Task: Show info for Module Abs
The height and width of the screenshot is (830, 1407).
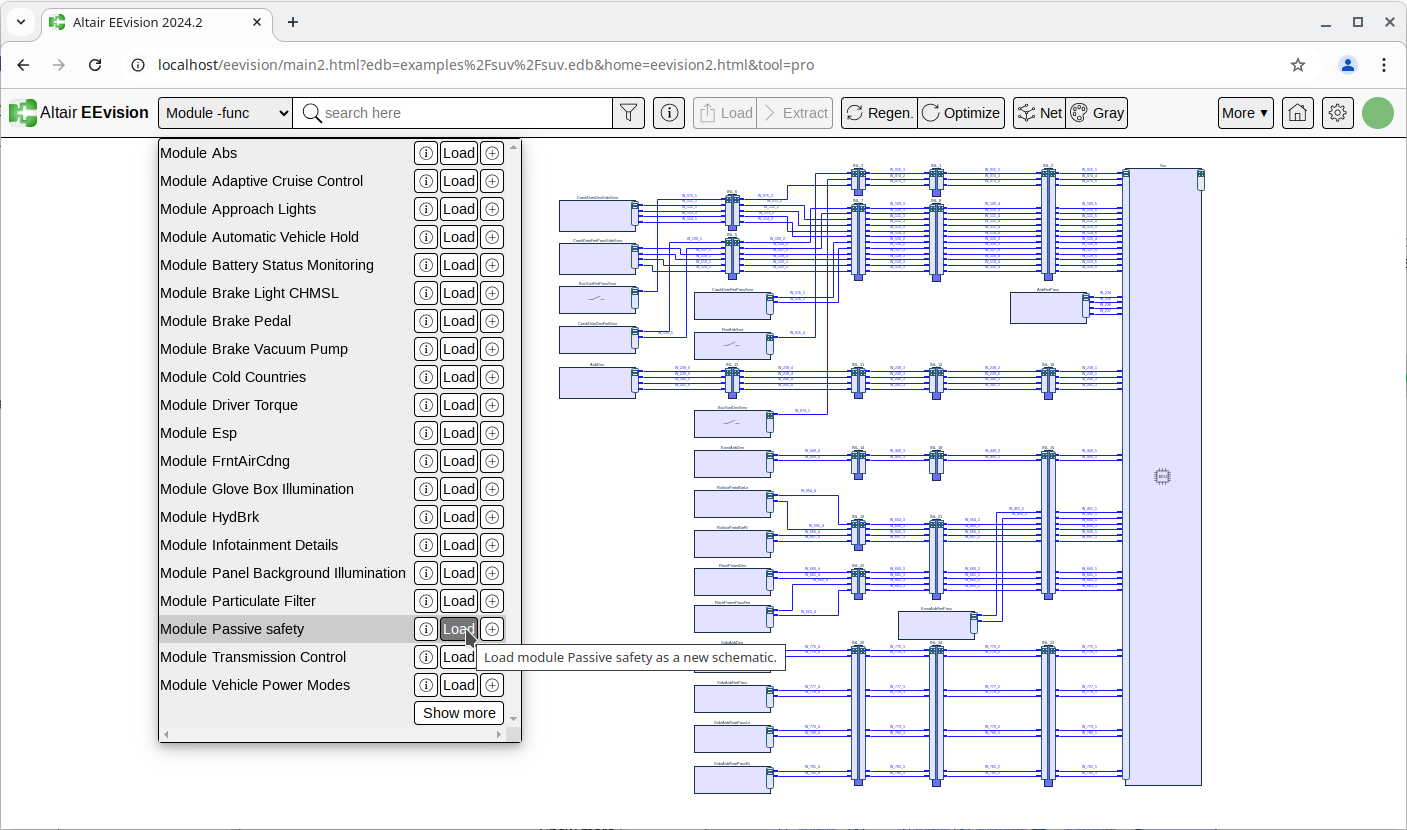Action: click(426, 153)
